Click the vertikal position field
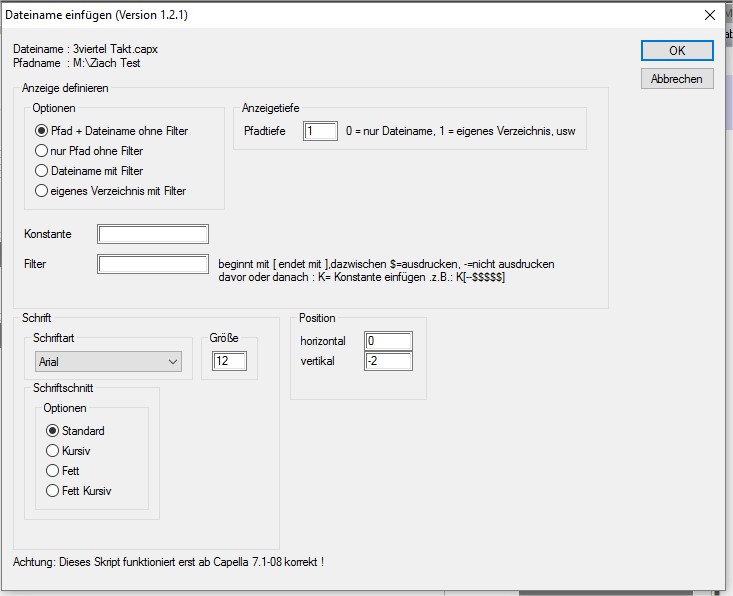Viewport: 733px width, 596px height. coord(388,361)
